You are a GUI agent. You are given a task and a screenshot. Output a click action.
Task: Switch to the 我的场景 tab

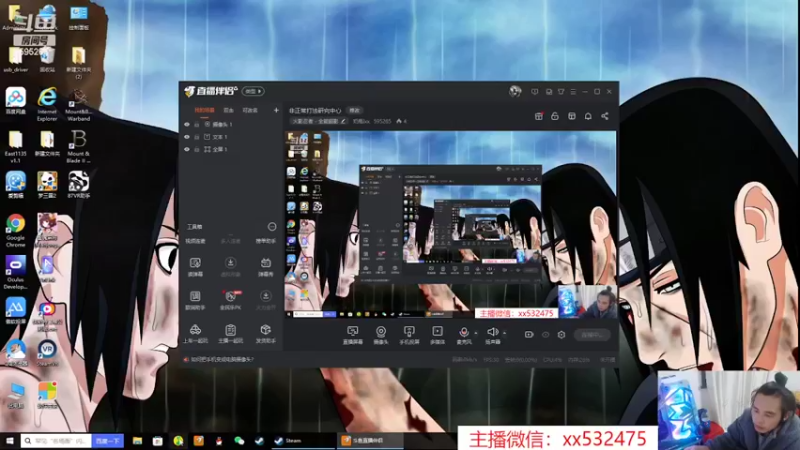pos(204,110)
